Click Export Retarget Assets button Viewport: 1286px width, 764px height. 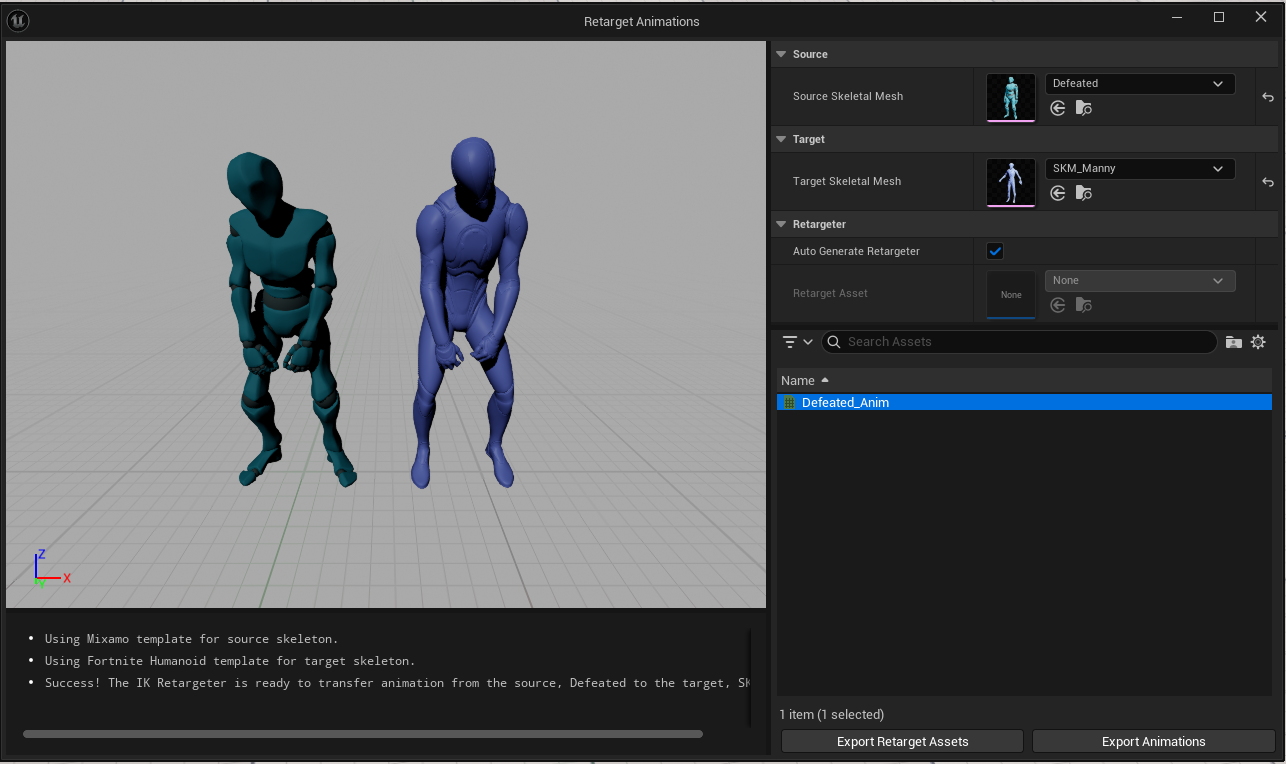(x=902, y=741)
